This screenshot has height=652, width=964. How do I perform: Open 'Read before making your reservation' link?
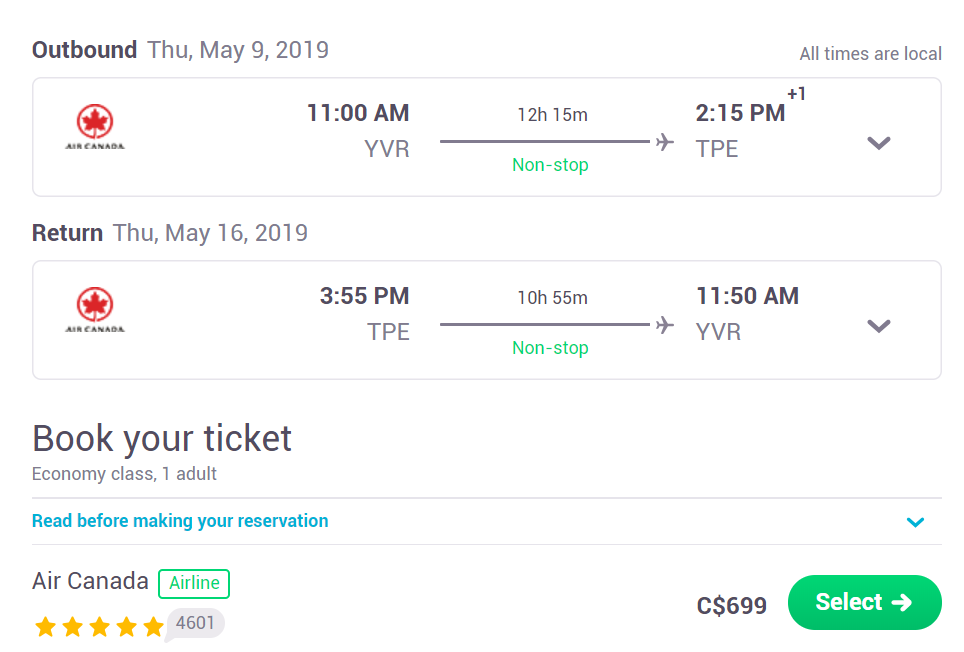(x=180, y=521)
